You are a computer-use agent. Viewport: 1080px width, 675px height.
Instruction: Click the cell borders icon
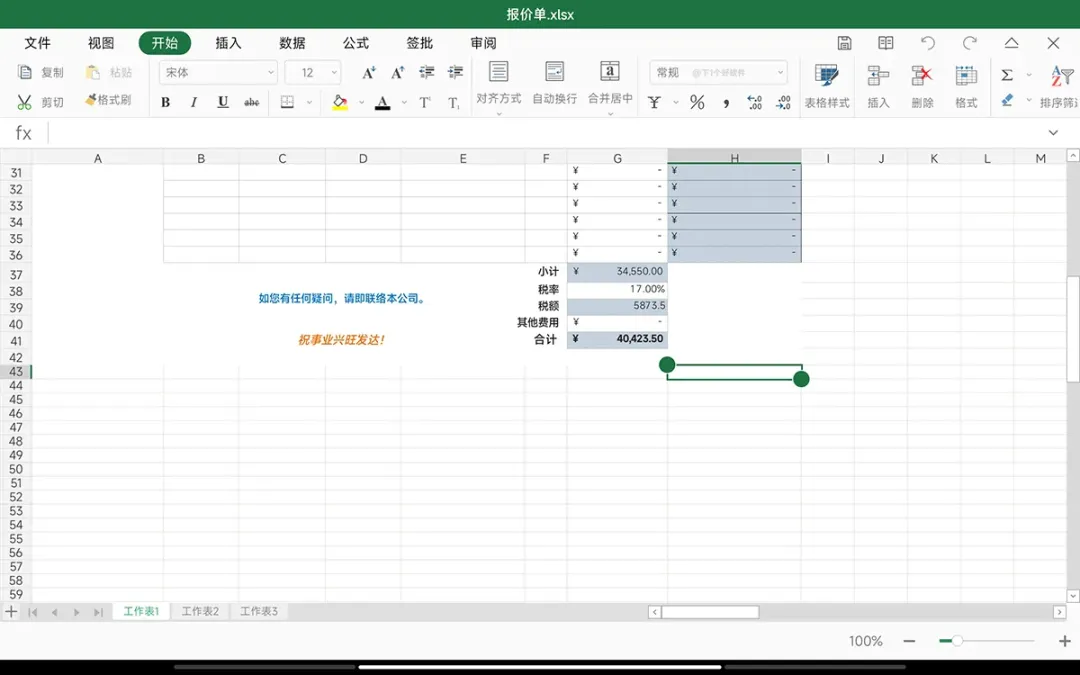[287, 102]
